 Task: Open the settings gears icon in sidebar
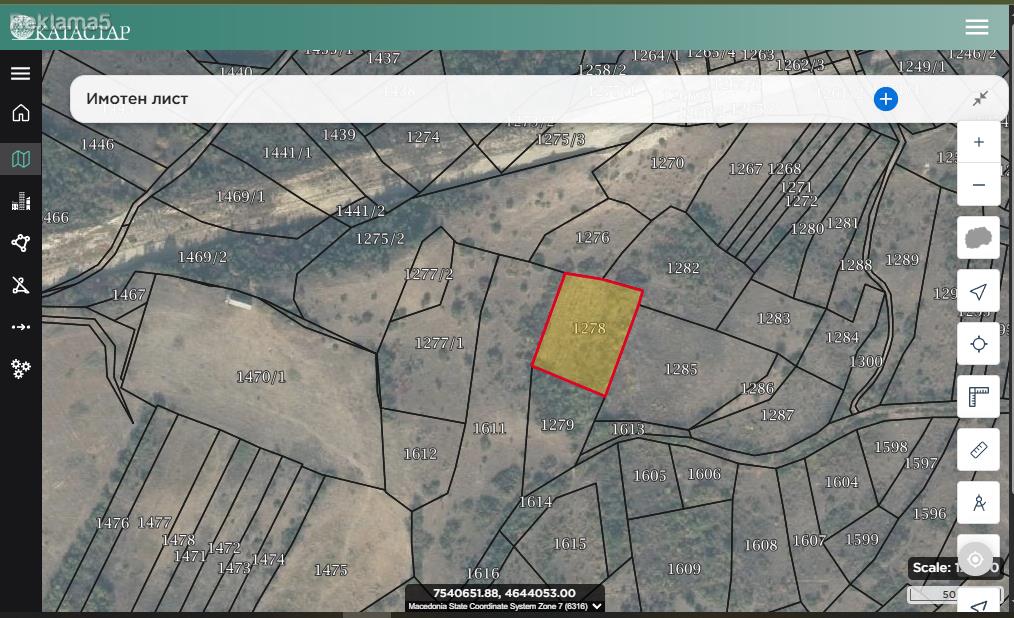click(21, 369)
